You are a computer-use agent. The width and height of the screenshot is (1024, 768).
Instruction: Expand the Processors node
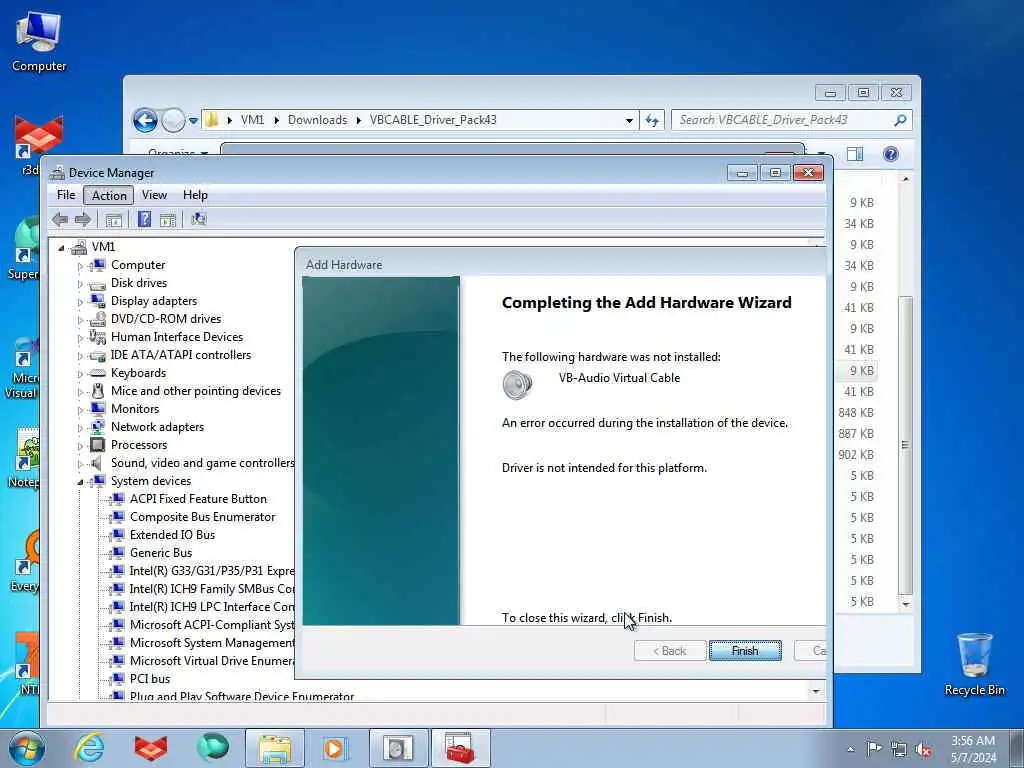point(80,446)
